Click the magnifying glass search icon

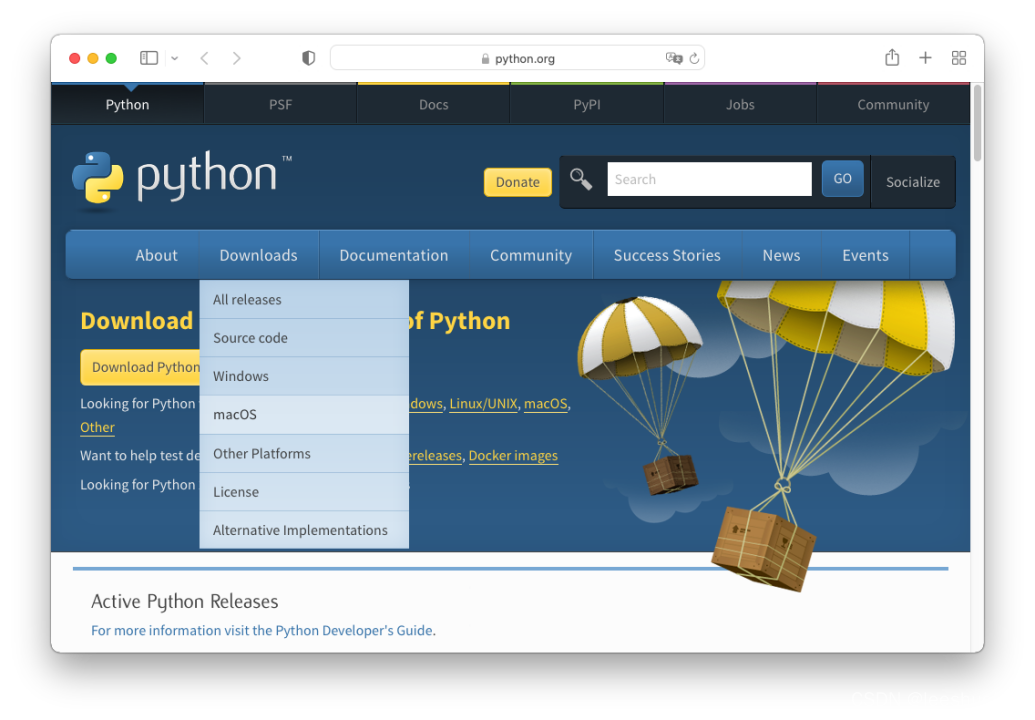point(581,179)
